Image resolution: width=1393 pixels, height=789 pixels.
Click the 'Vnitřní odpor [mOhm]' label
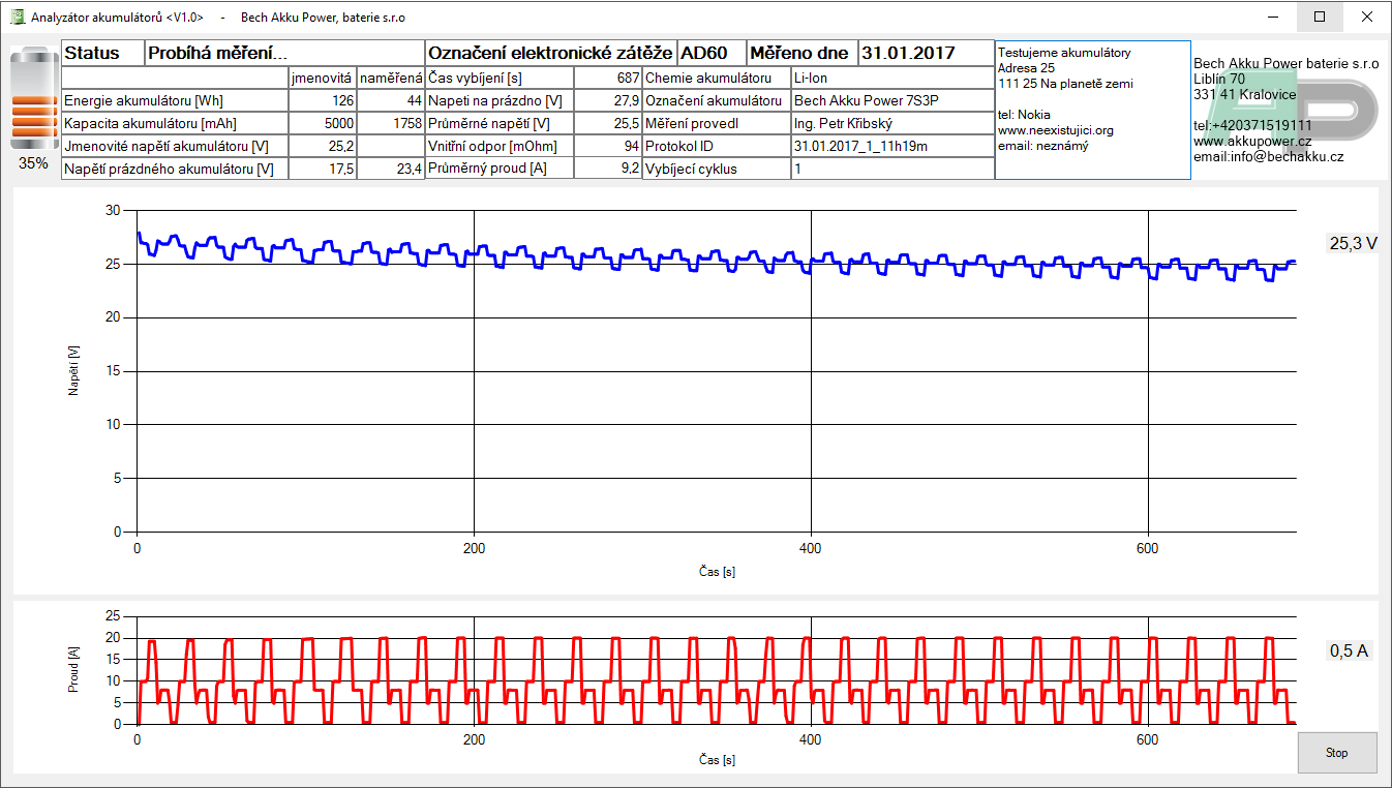coord(493,146)
